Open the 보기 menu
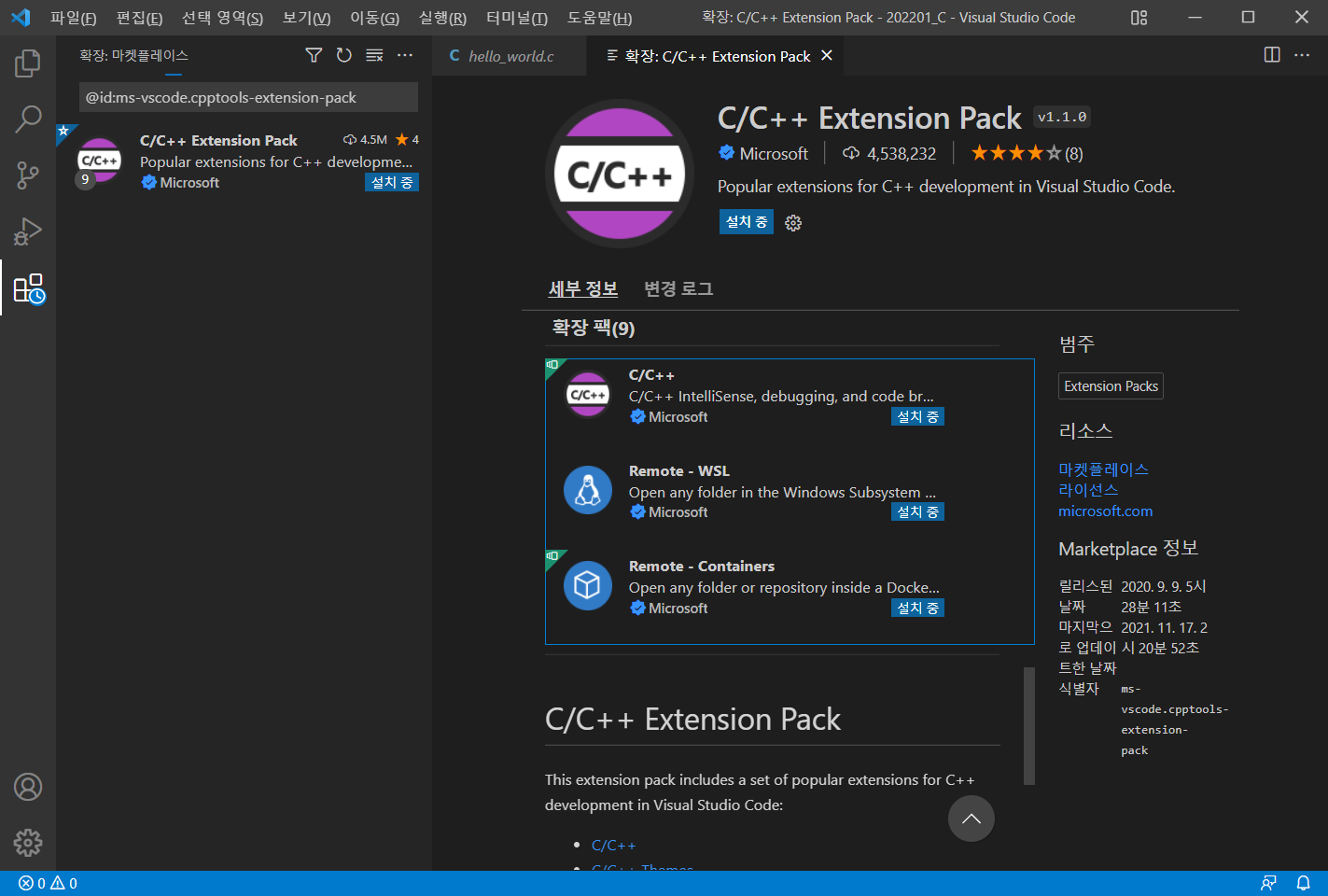Screen dimensions: 1328x896 (x=306, y=18)
